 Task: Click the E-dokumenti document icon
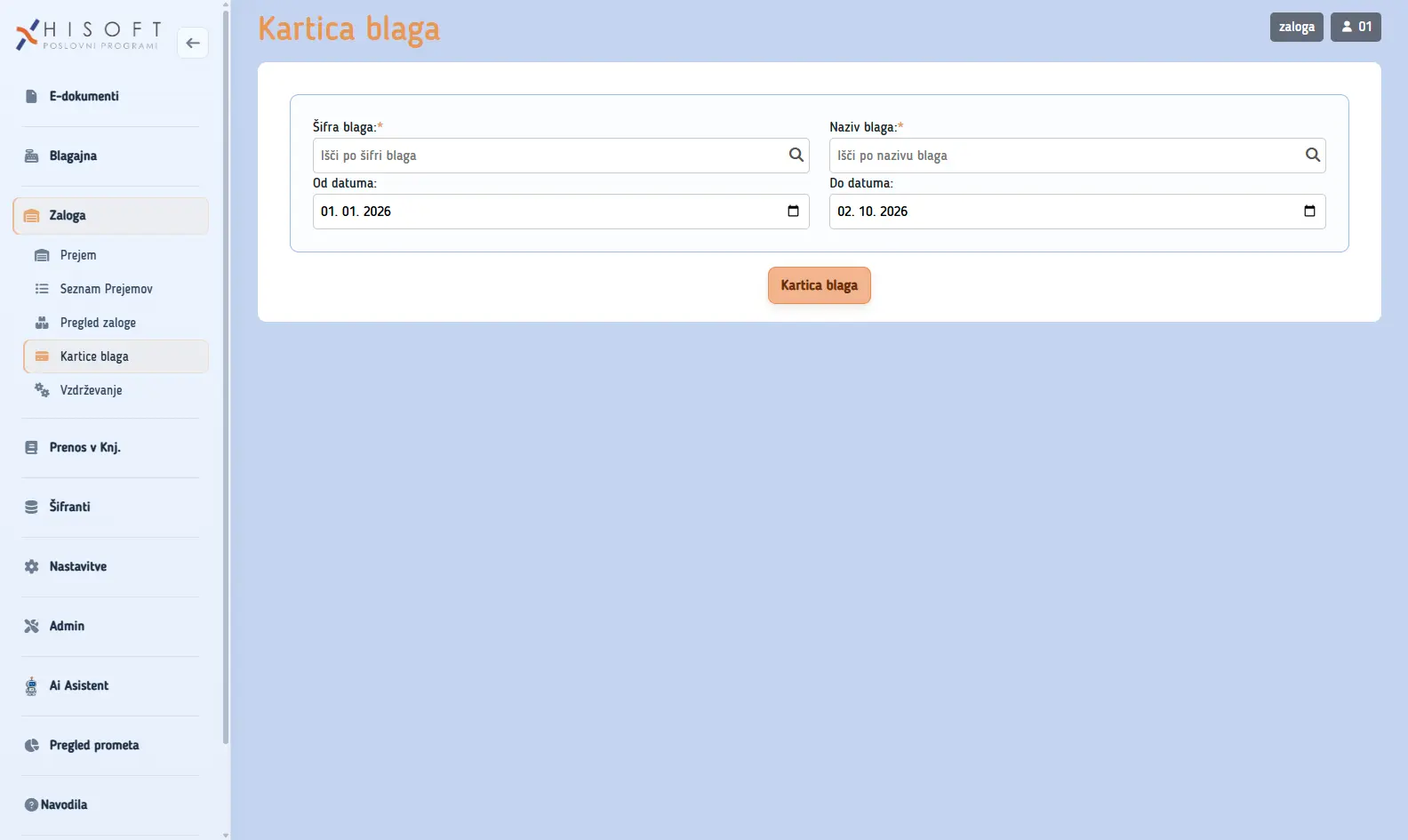click(x=31, y=96)
